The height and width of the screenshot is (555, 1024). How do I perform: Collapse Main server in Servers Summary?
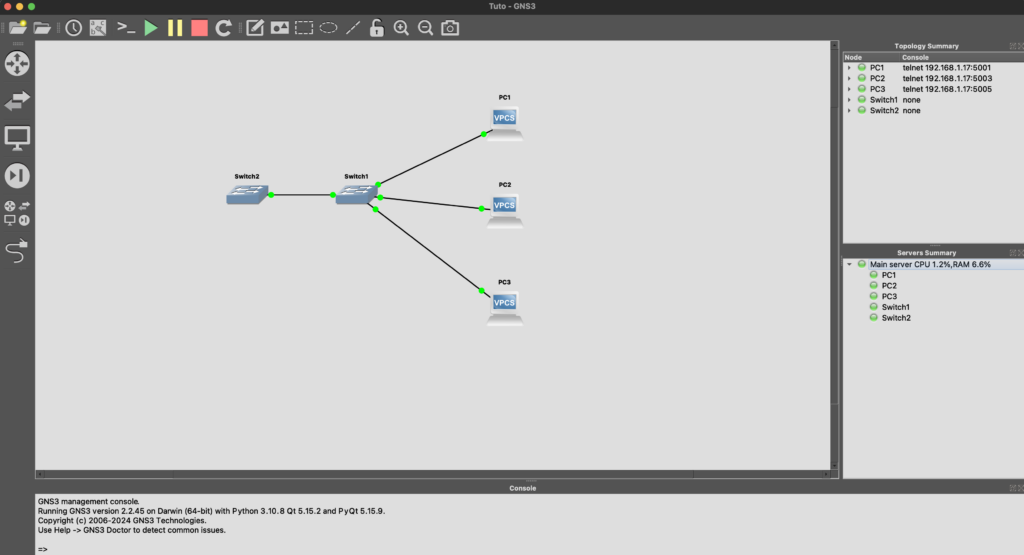click(849, 264)
